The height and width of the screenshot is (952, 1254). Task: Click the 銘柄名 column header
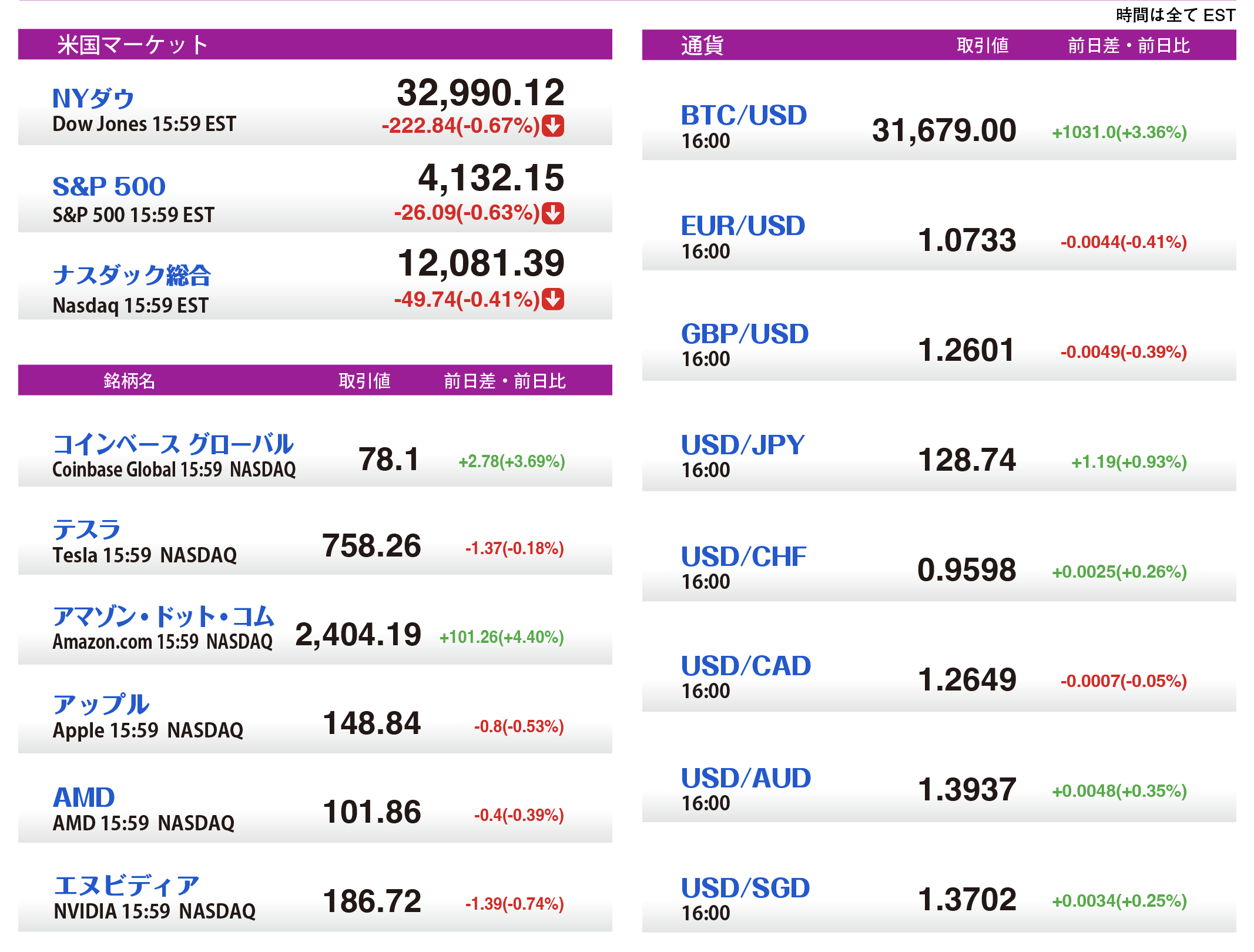[x=129, y=381]
